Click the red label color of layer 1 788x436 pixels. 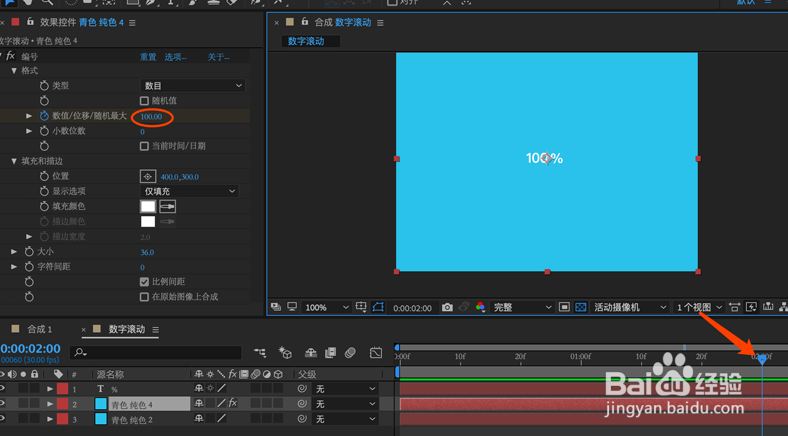(62, 389)
